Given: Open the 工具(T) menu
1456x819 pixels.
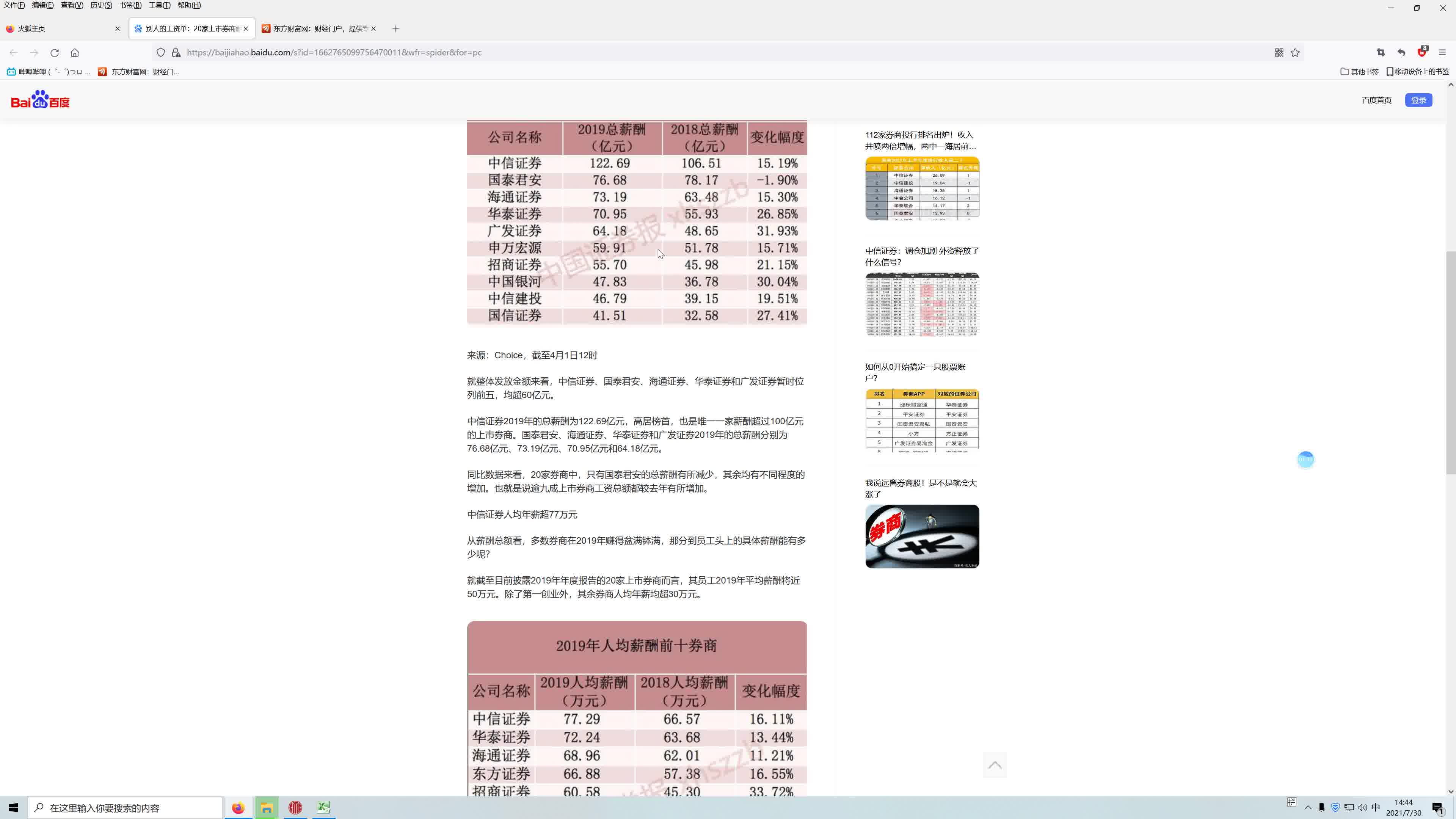Looking at the screenshot, I should pyautogui.click(x=159, y=5).
